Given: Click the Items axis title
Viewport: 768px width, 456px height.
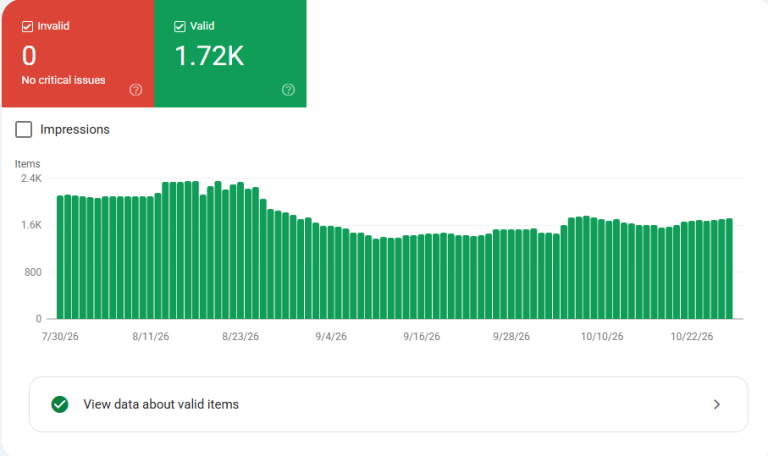Looking at the screenshot, I should [x=27, y=164].
